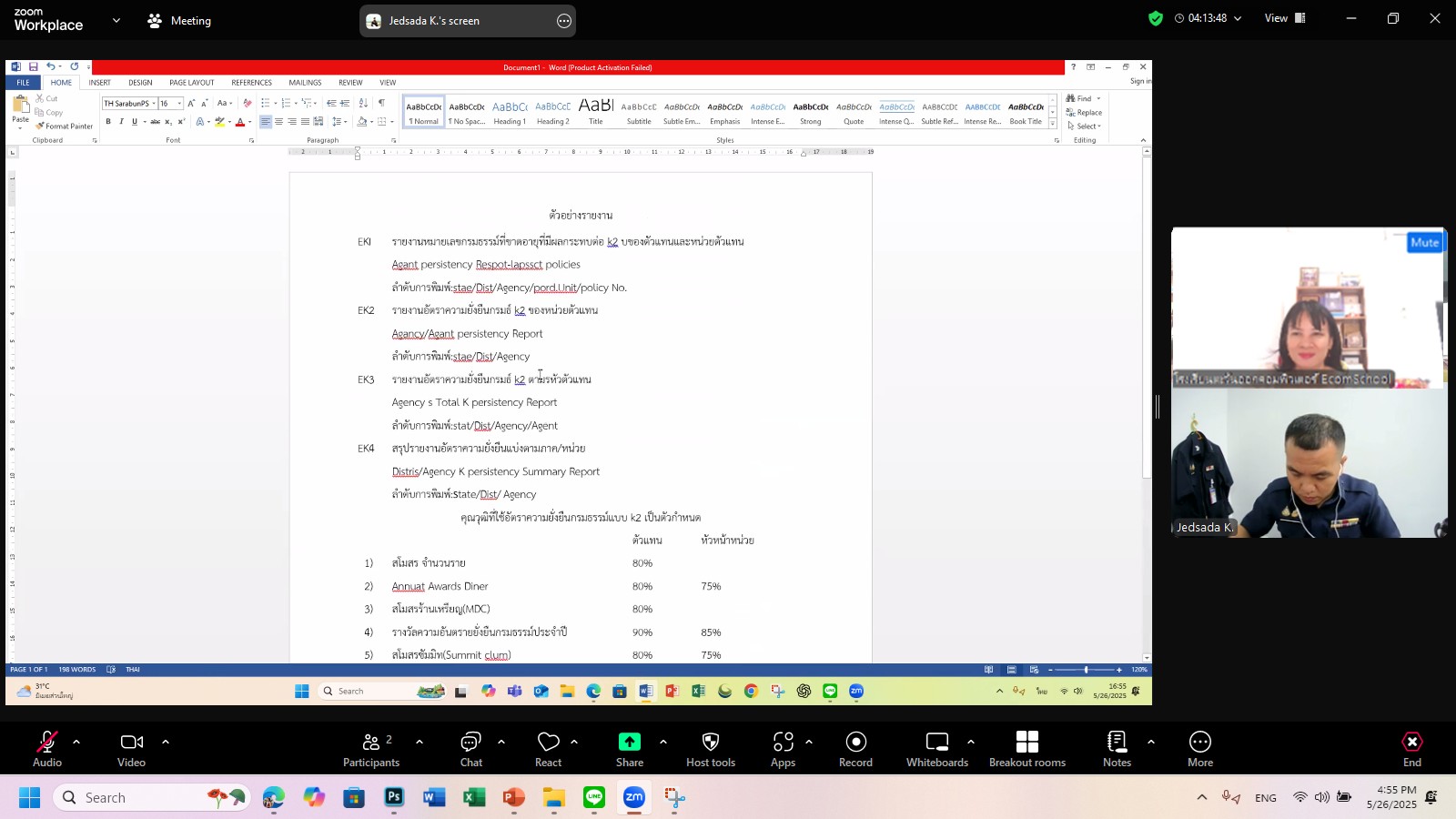
Task: Click the Mute button on the participant video
Action: (x=1424, y=242)
